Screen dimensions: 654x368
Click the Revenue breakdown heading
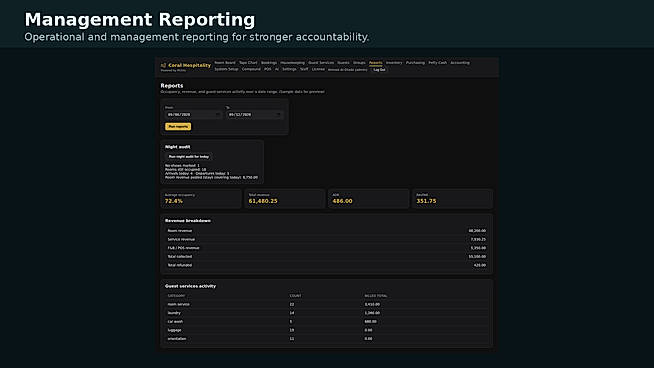pyautogui.click(x=188, y=221)
